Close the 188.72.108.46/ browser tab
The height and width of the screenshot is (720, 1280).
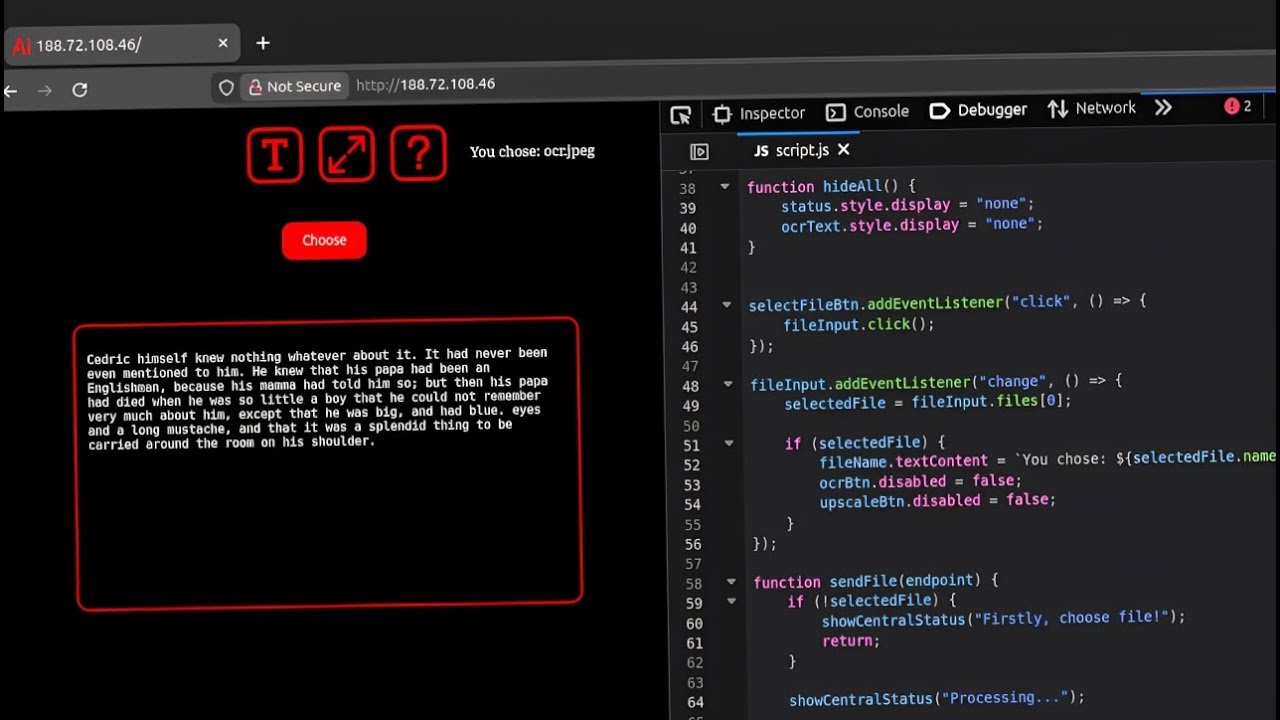coord(223,43)
